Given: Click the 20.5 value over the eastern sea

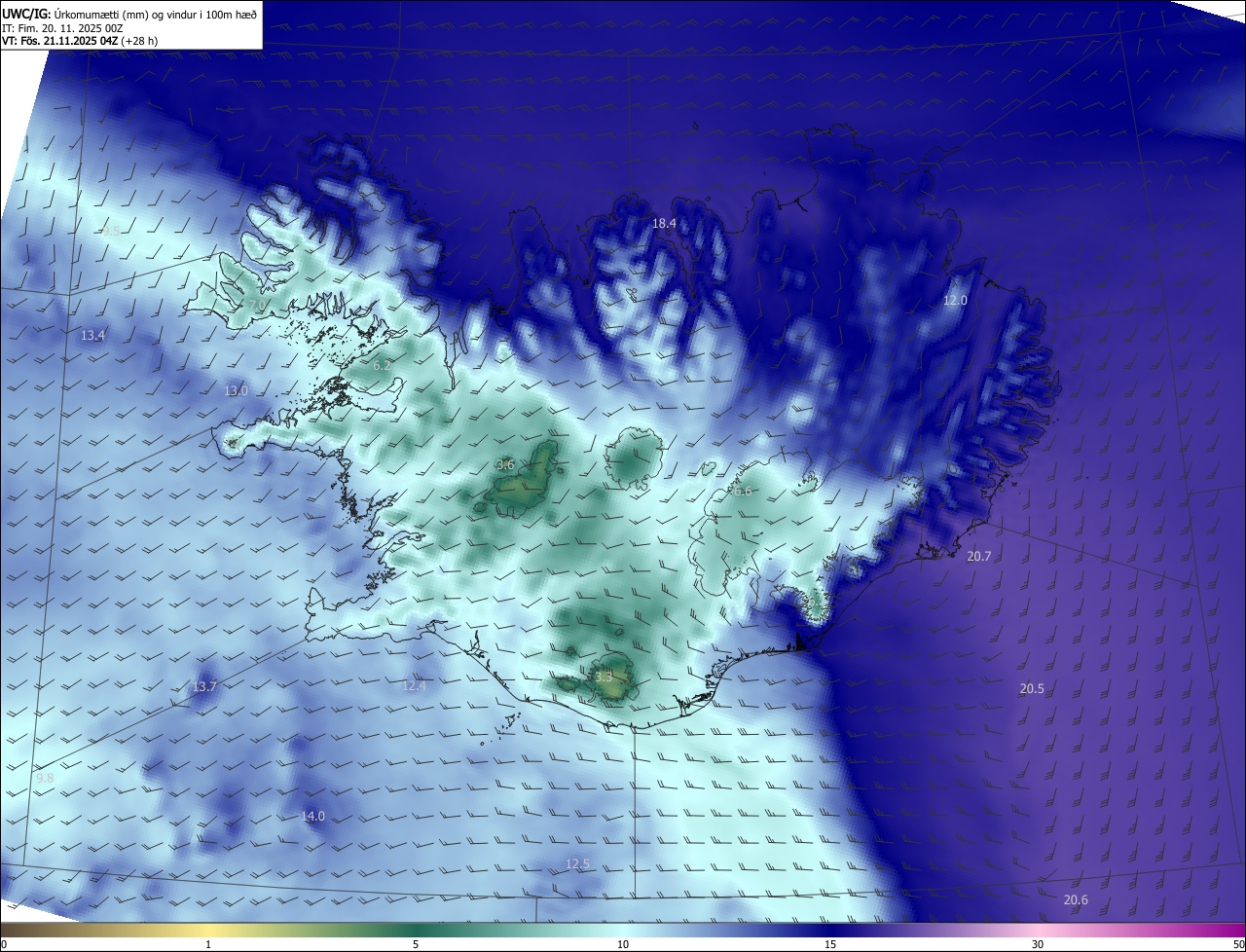Looking at the screenshot, I should (1032, 689).
